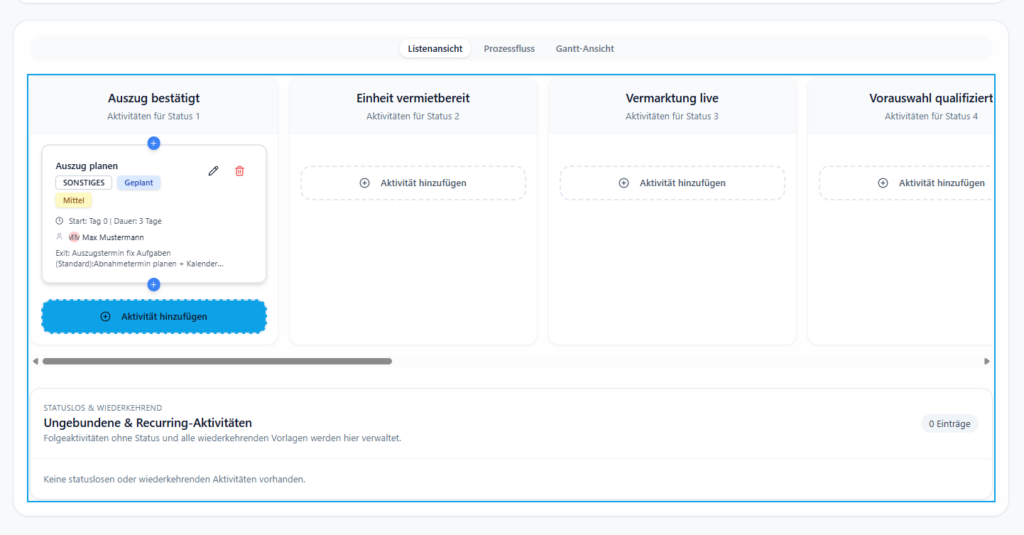
Task: Click the yellow Mittel priority badge
Action: pyautogui.click(x=74, y=201)
